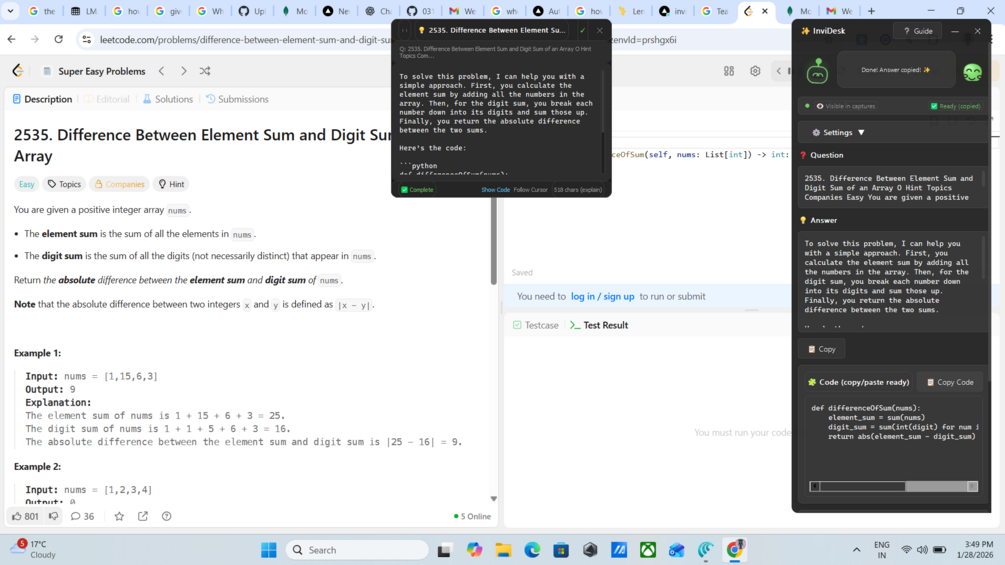Expand the InviDesk Settings dropdown
The width and height of the screenshot is (1005, 565).
point(838,133)
